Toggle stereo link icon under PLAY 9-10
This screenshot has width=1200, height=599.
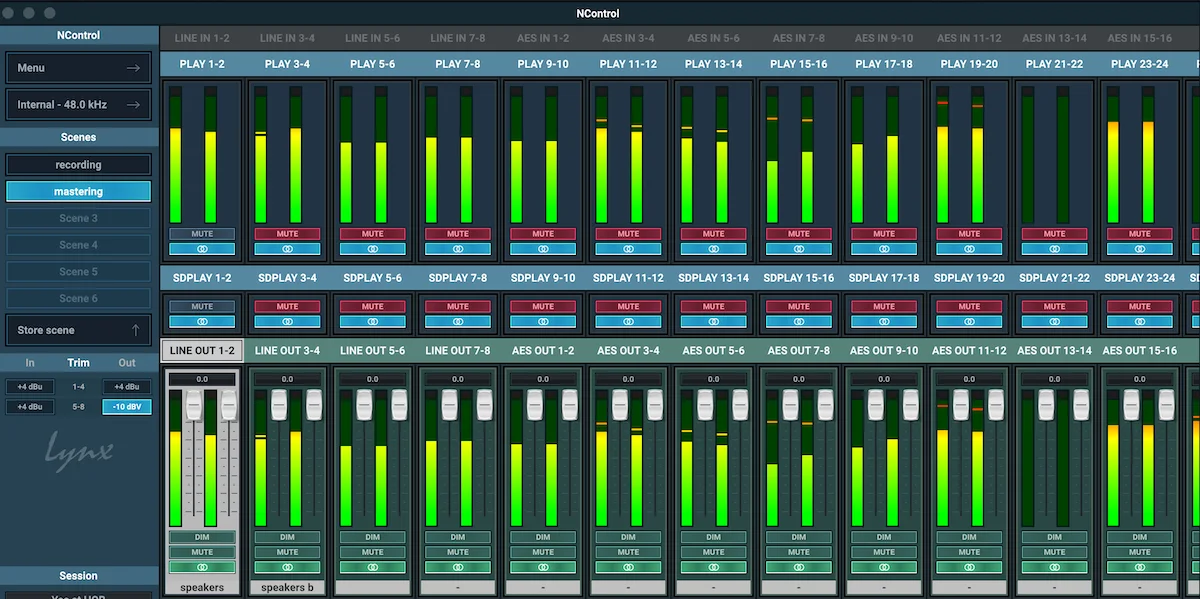point(543,249)
